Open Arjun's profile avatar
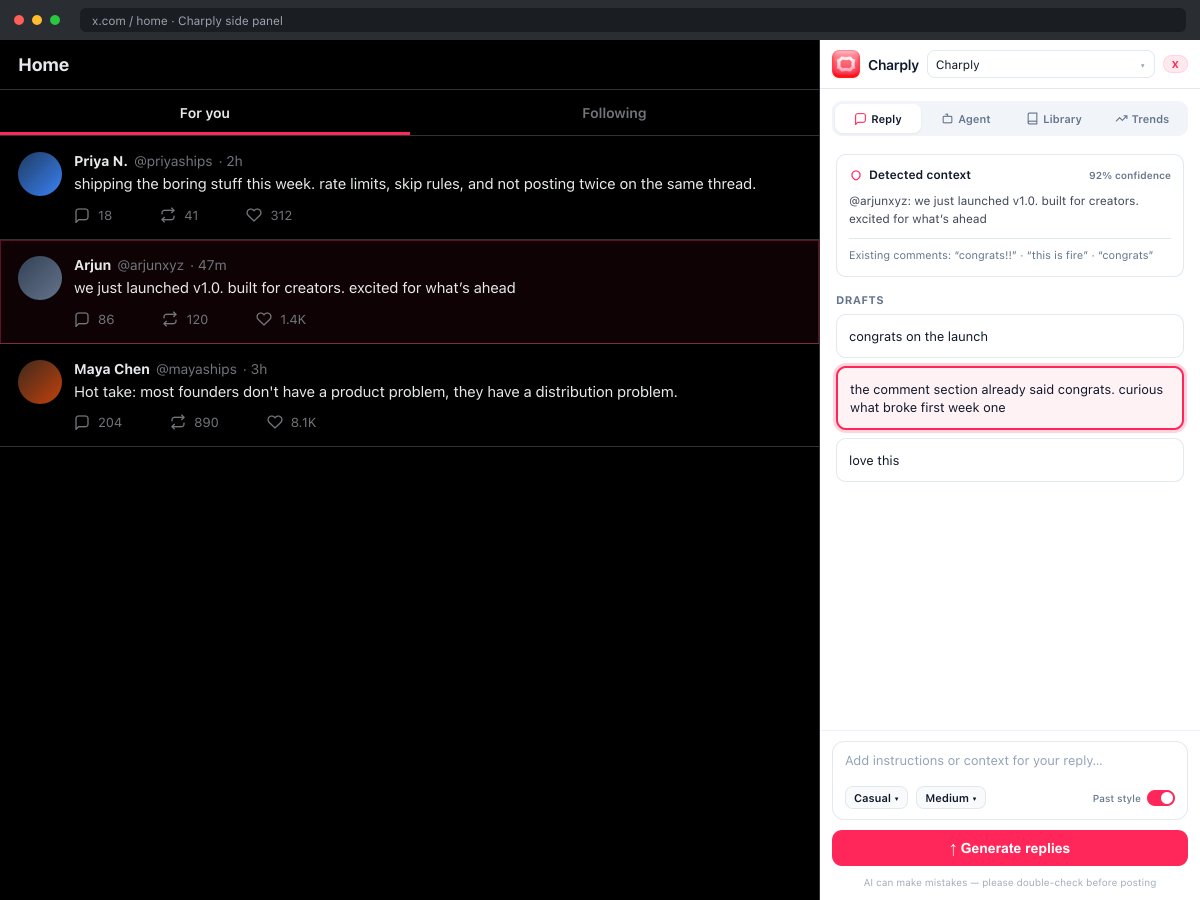 pyautogui.click(x=40, y=278)
